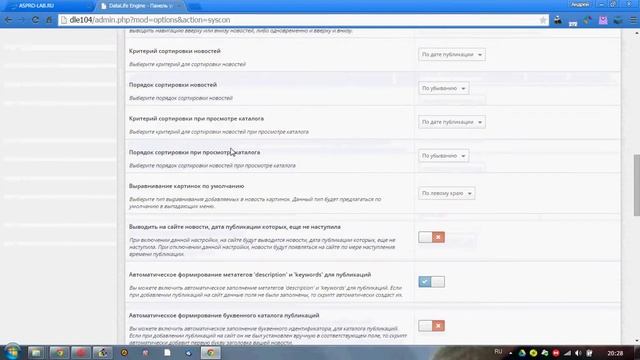The image size is (640, 360).
Task: Click inside the address bar showing dle104/admin.php
Action: [x=302, y=20]
